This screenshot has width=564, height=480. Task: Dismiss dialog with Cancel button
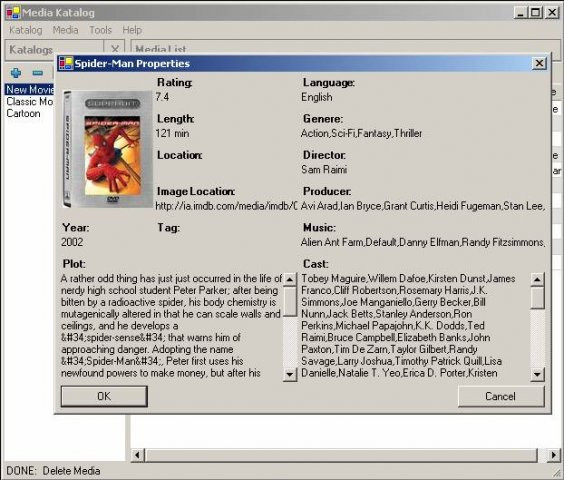click(x=501, y=396)
